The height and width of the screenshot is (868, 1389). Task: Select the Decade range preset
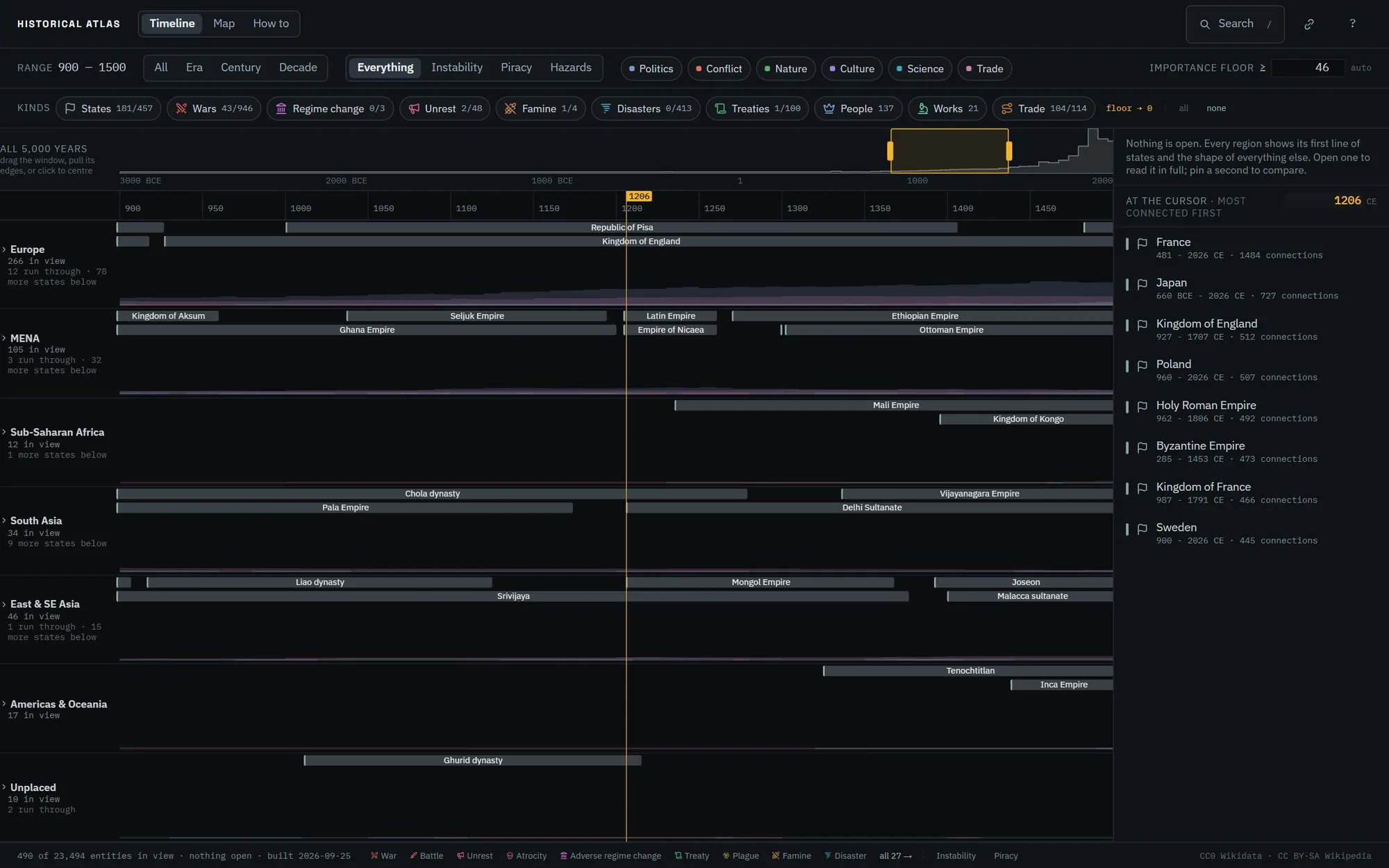click(x=298, y=67)
